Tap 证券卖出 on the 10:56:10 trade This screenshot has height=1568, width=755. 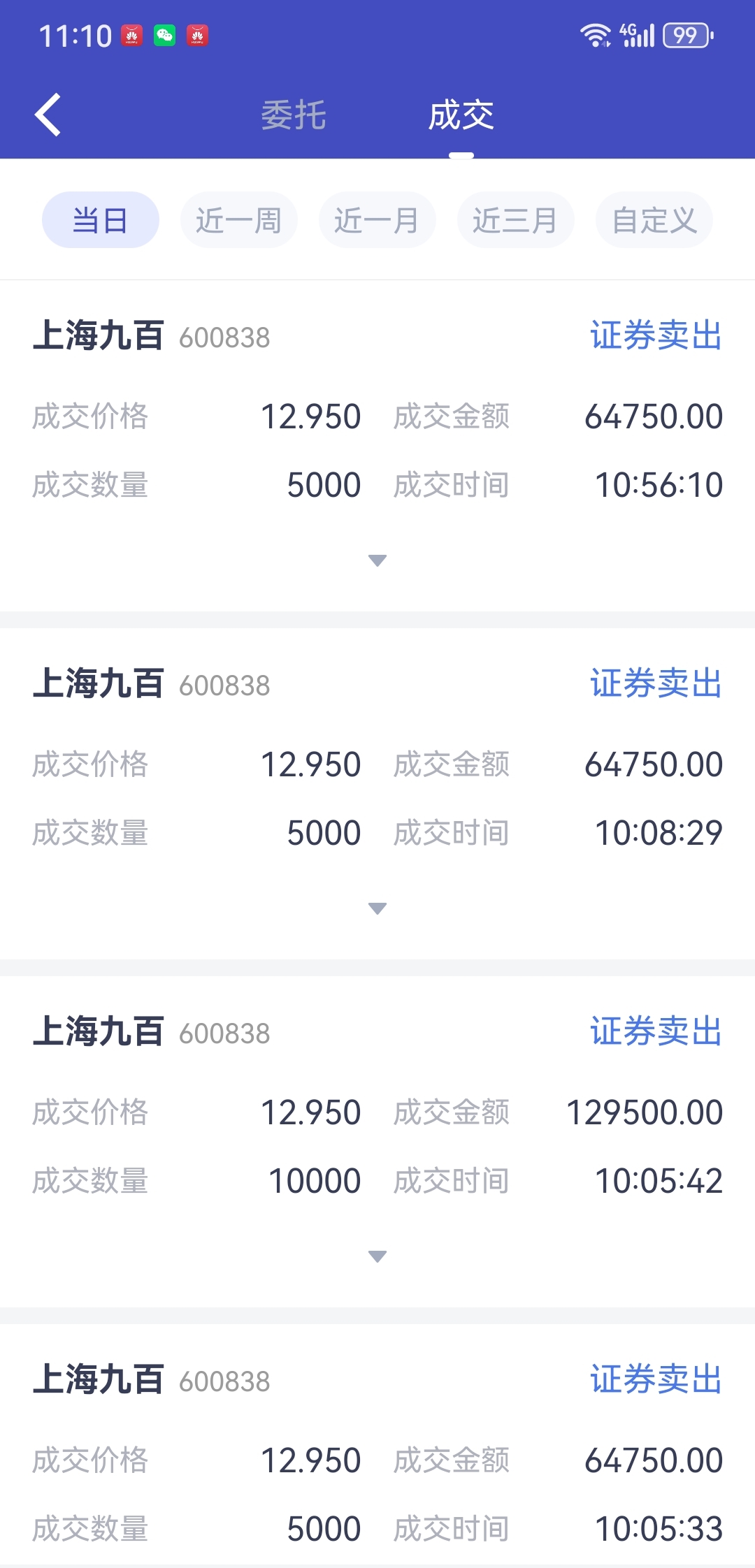pyautogui.click(x=656, y=335)
